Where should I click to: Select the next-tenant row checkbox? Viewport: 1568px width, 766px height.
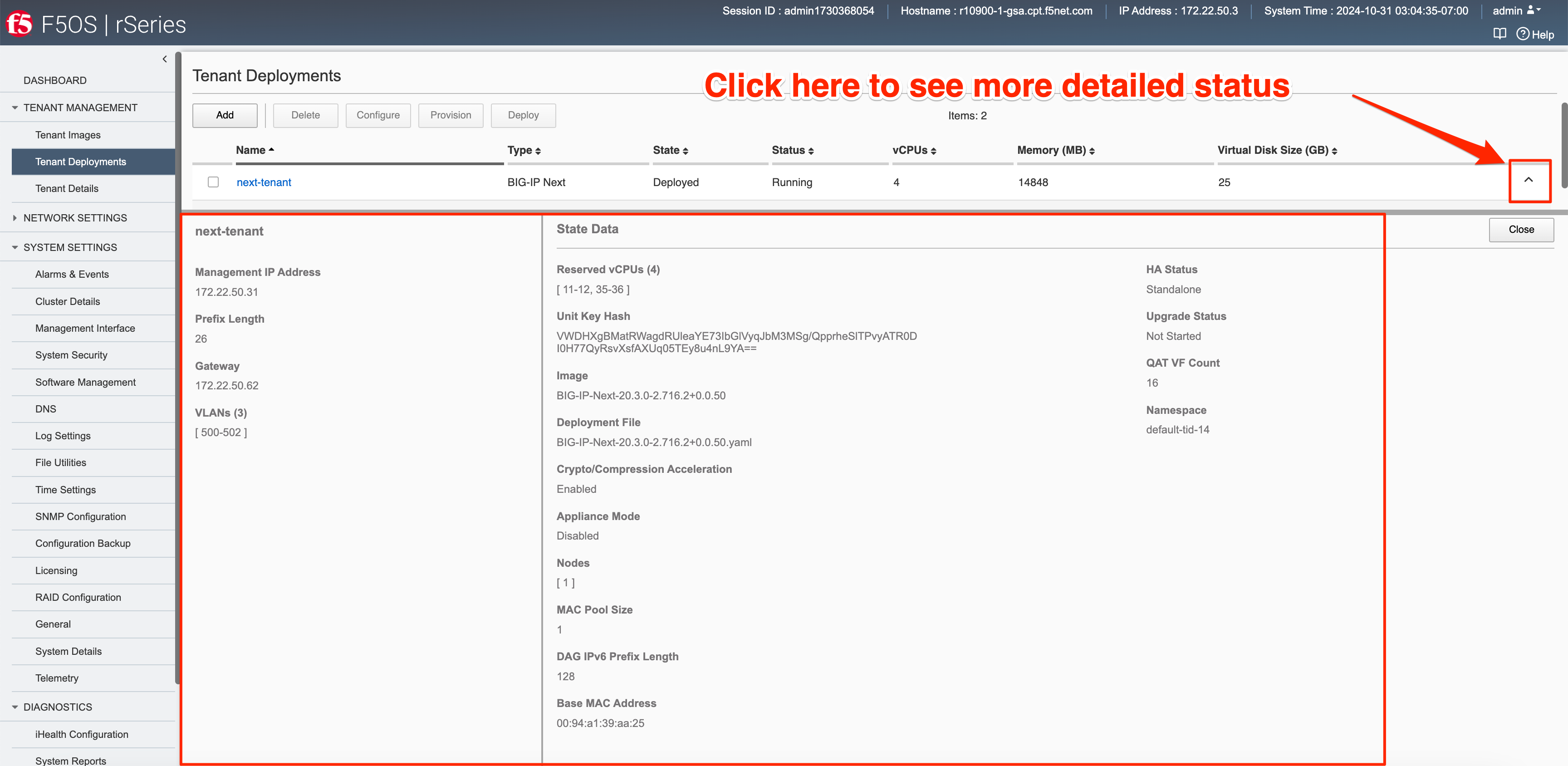[213, 182]
